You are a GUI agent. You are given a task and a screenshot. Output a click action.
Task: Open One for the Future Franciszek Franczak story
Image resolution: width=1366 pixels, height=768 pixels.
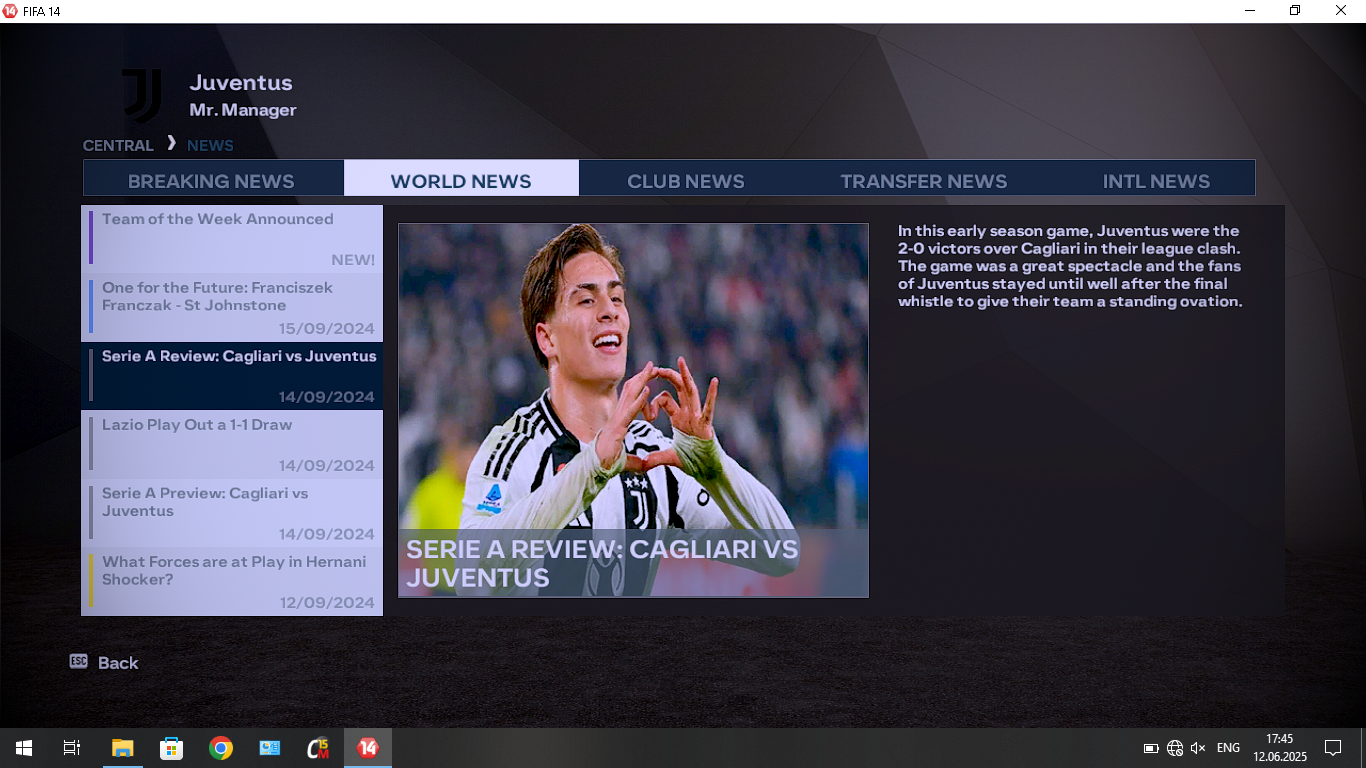coord(232,307)
